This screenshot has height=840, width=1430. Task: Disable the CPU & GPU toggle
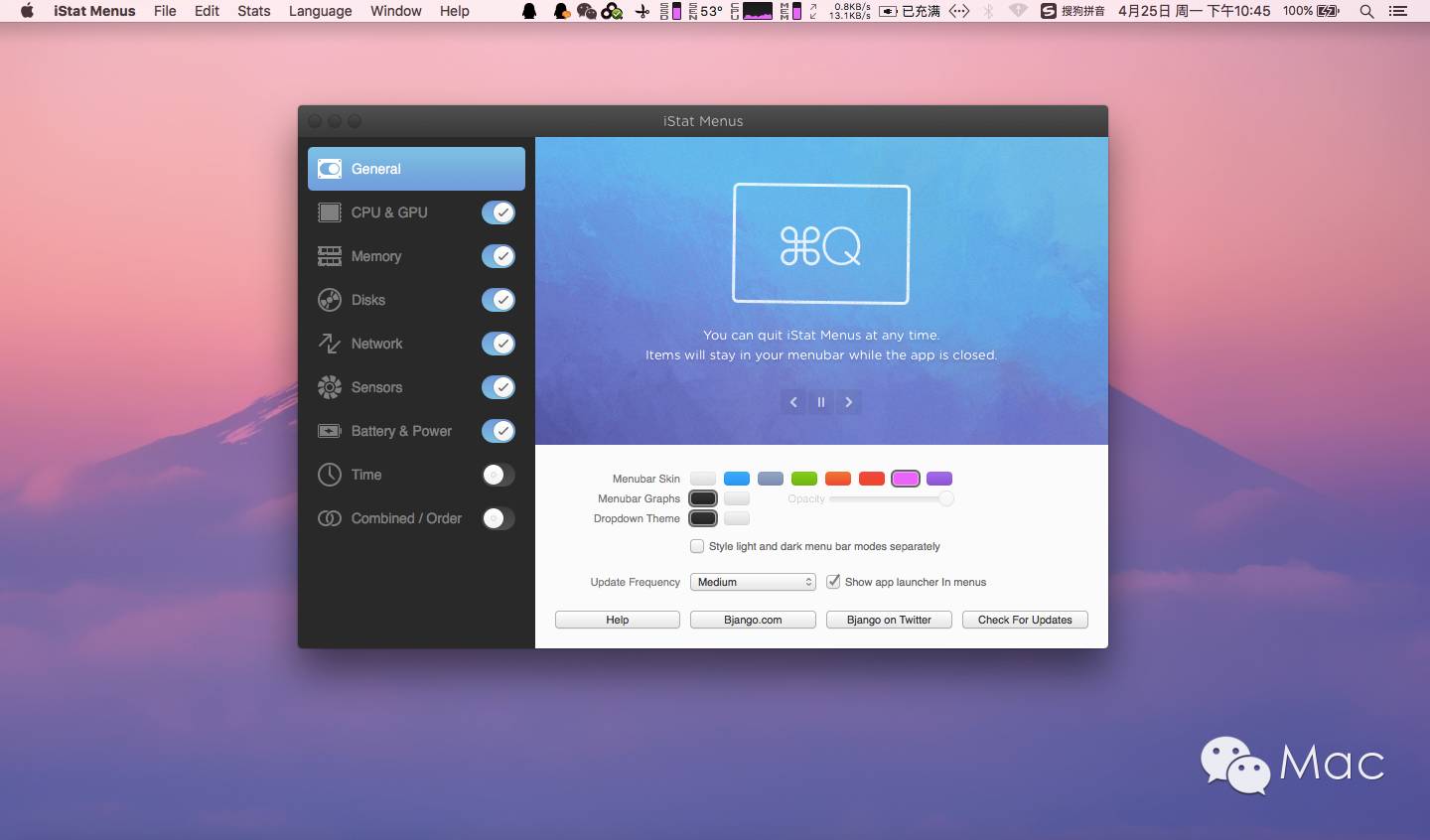[499, 212]
